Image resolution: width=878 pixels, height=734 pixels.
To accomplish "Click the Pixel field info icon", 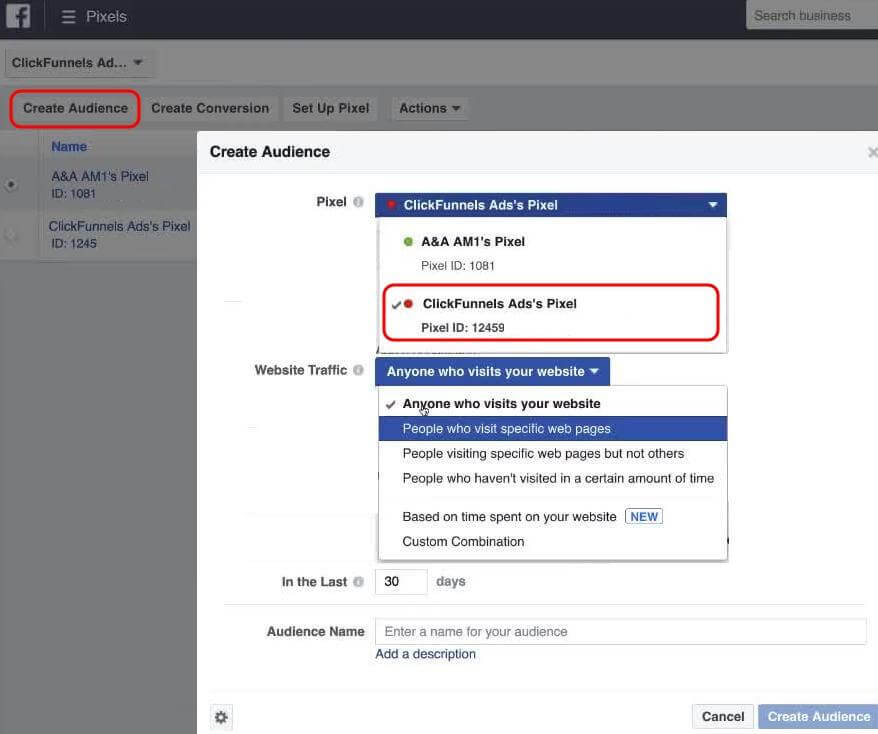I will click(x=358, y=202).
